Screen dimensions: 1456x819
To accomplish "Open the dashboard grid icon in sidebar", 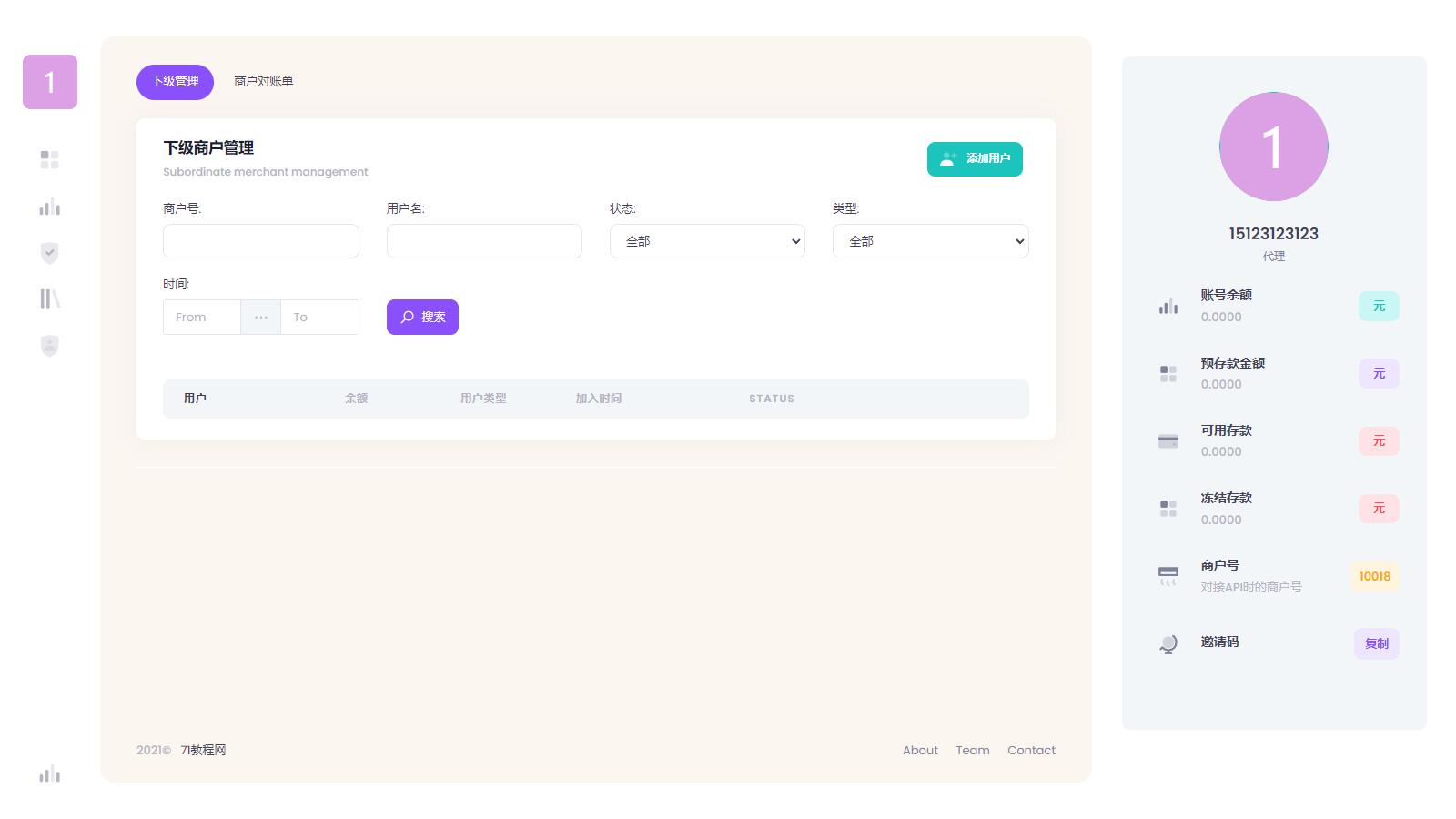I will coord(50,160).
